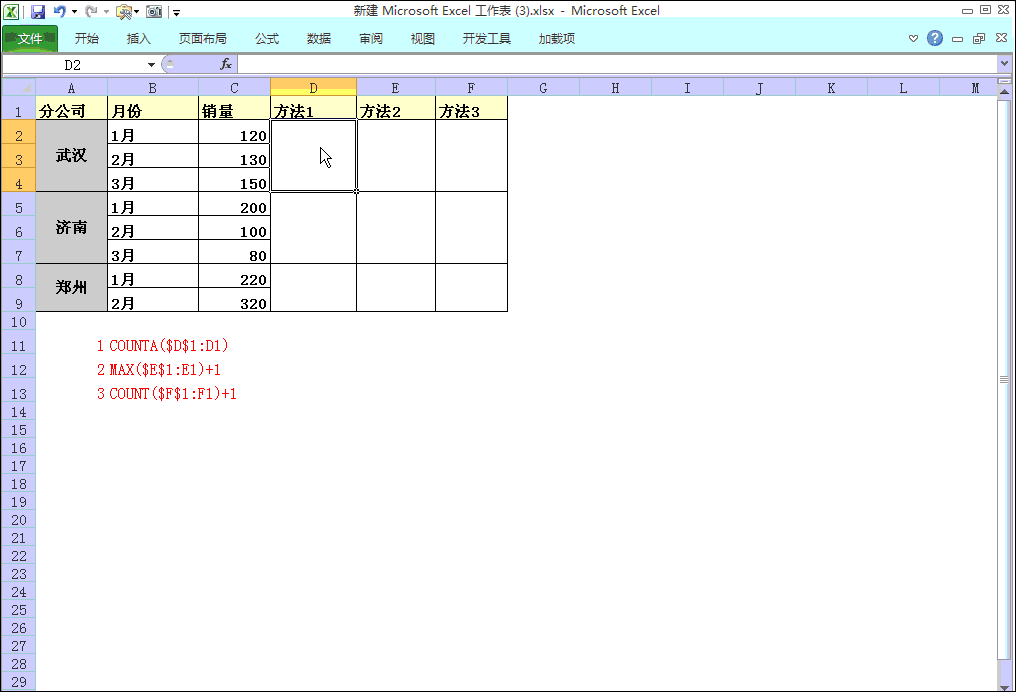Click the camera icon in quick access toolbar
The width and height of the screenshot is (1016, 692).
pos(154,12)
